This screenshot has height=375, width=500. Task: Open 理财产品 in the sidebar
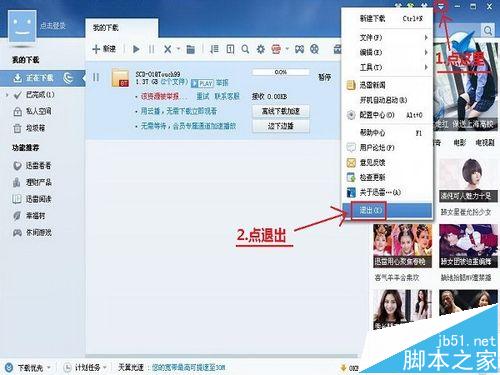click(x=39, y=182)
